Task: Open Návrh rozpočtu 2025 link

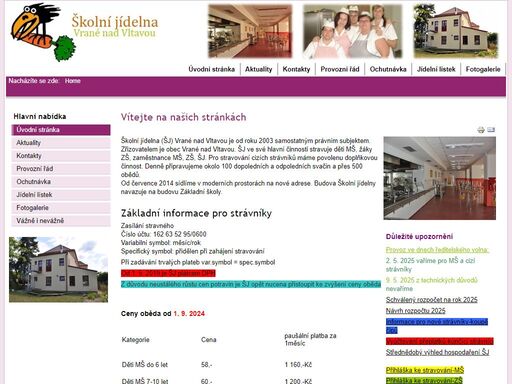Action: (416, 311)
